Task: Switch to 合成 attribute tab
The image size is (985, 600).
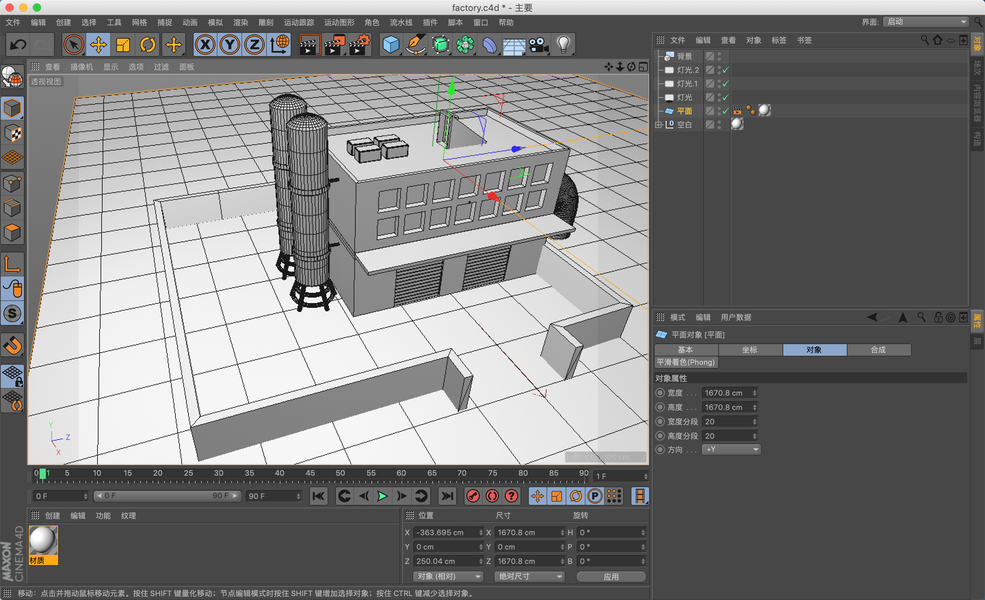Action: point(878,350)
